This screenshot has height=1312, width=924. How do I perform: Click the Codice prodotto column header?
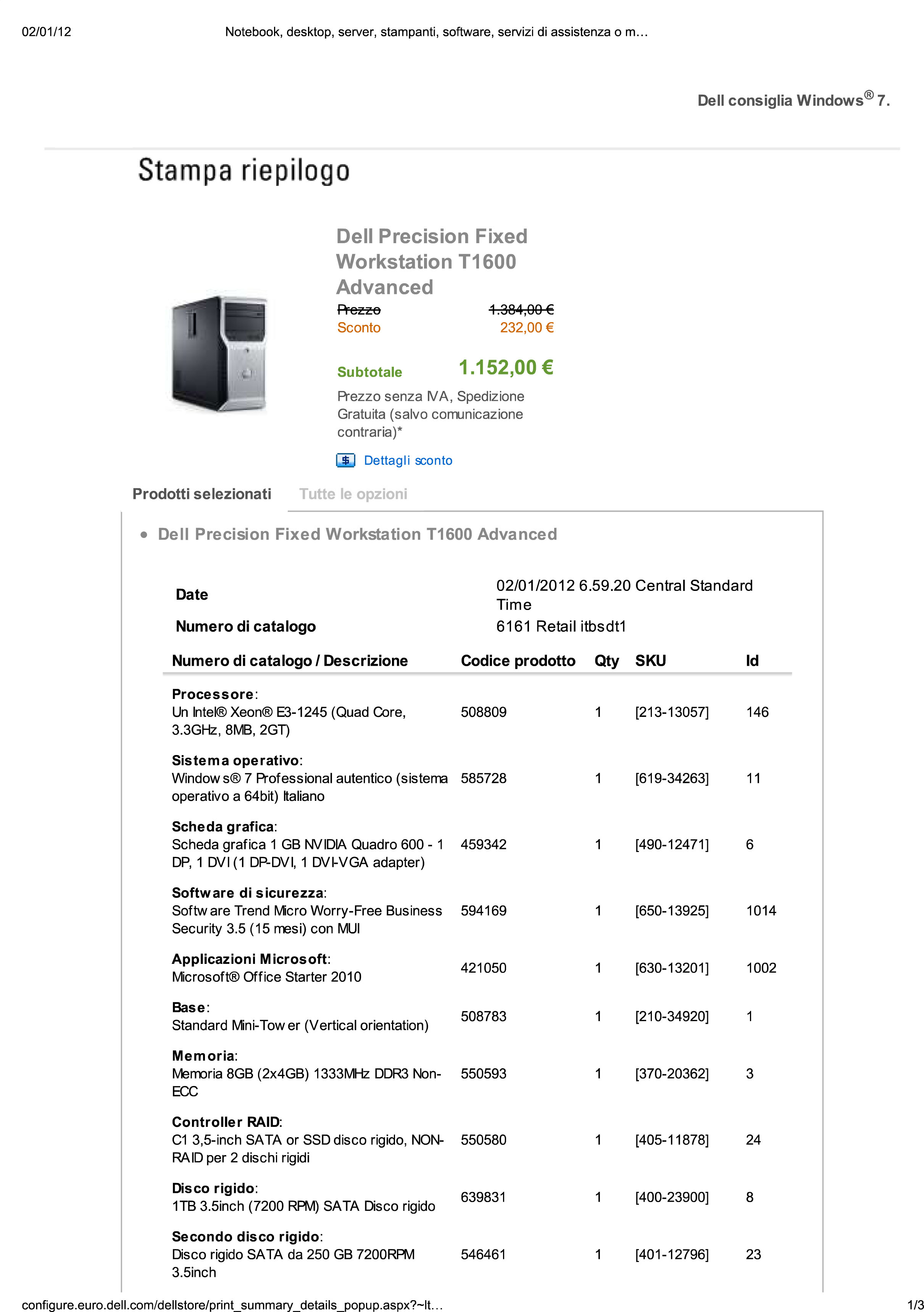518,660
